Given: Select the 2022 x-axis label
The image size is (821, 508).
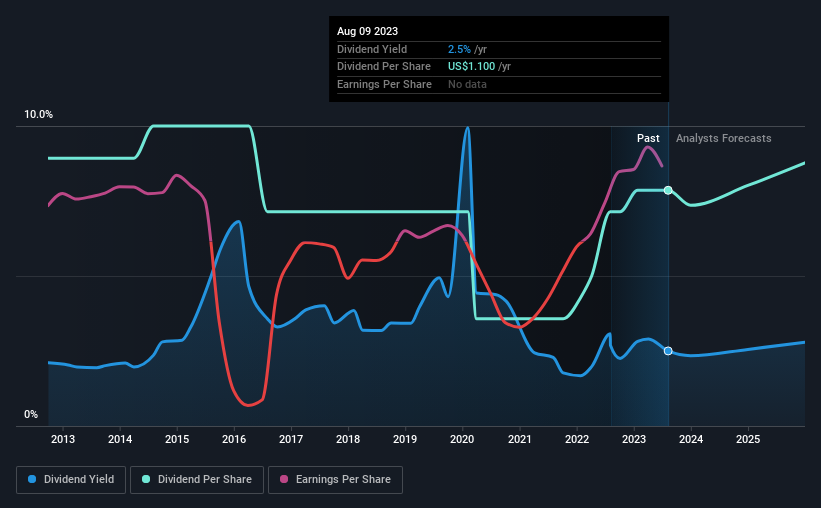Looking at the screenshot, I should pos(577,439).
